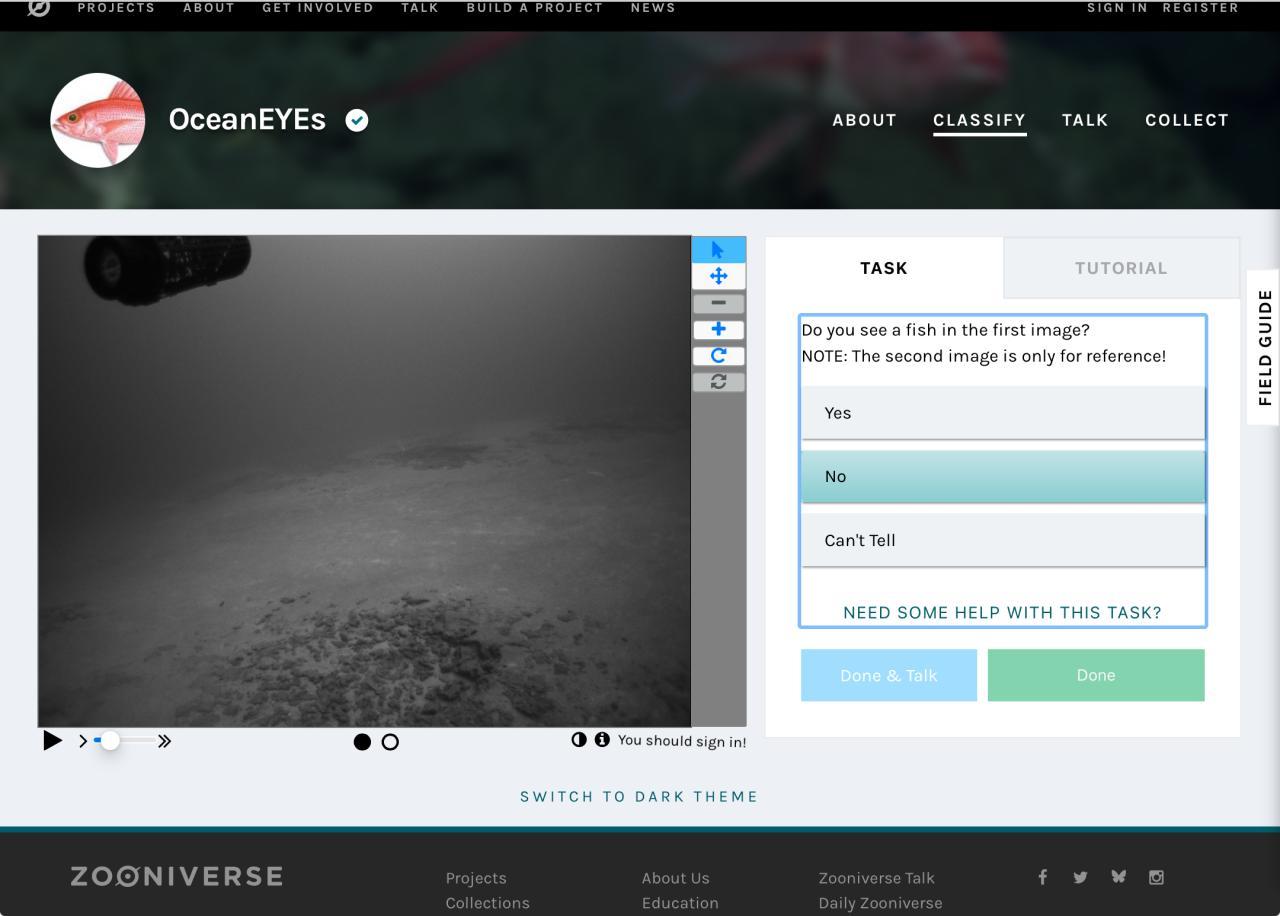Click Need Some Help With This Task
1280x916 pixels.
click(1003, 612)
